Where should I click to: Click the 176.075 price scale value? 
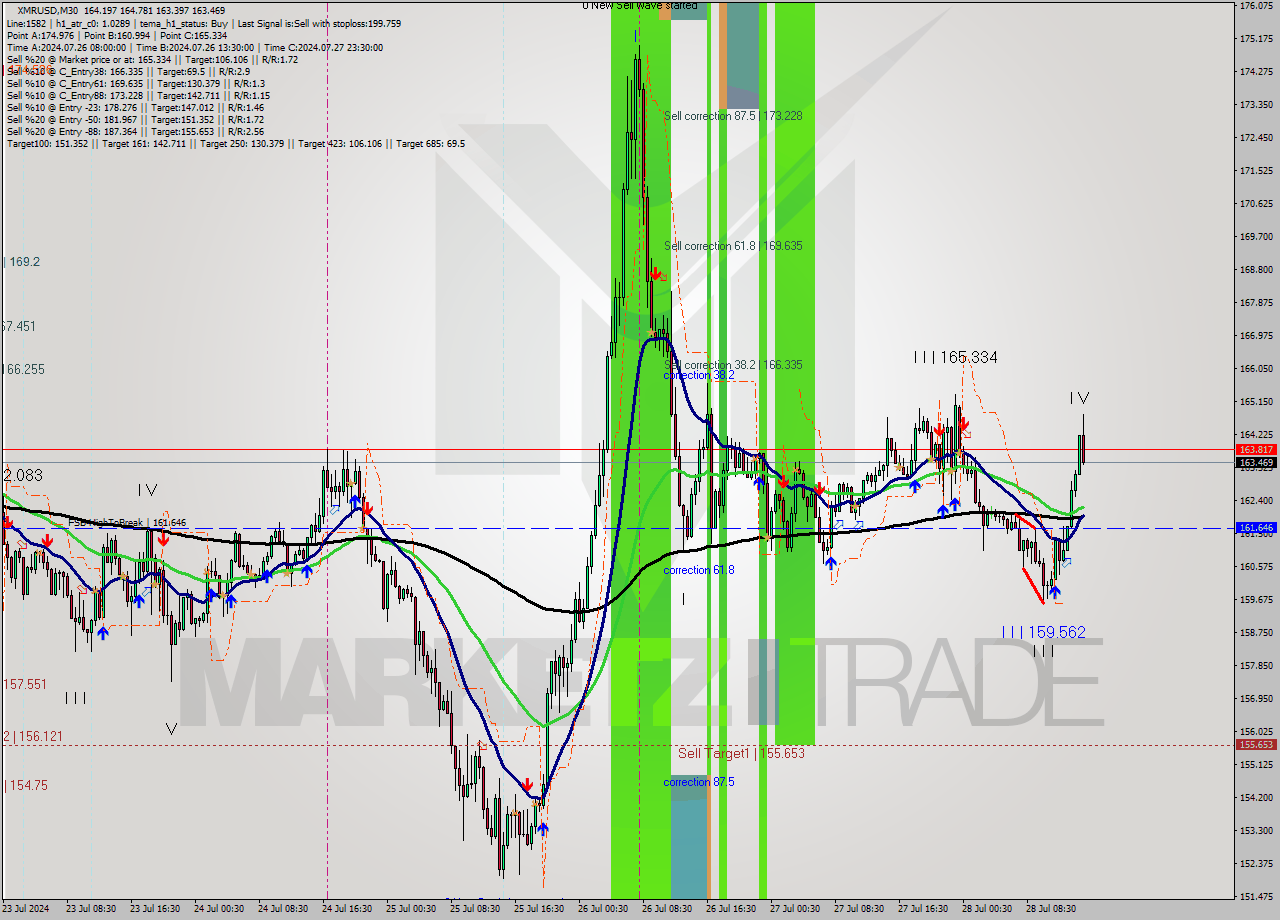(x=1256, y=6)
